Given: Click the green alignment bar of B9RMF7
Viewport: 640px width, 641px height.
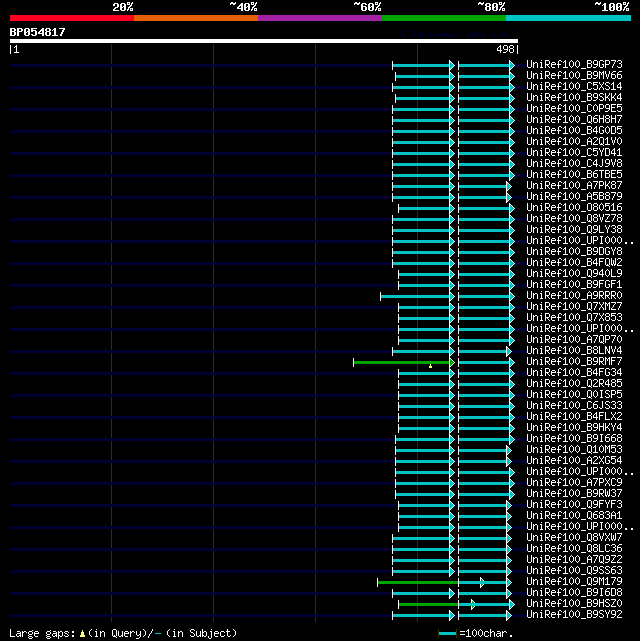Looking at the screenshot, I should pos(404,363).
